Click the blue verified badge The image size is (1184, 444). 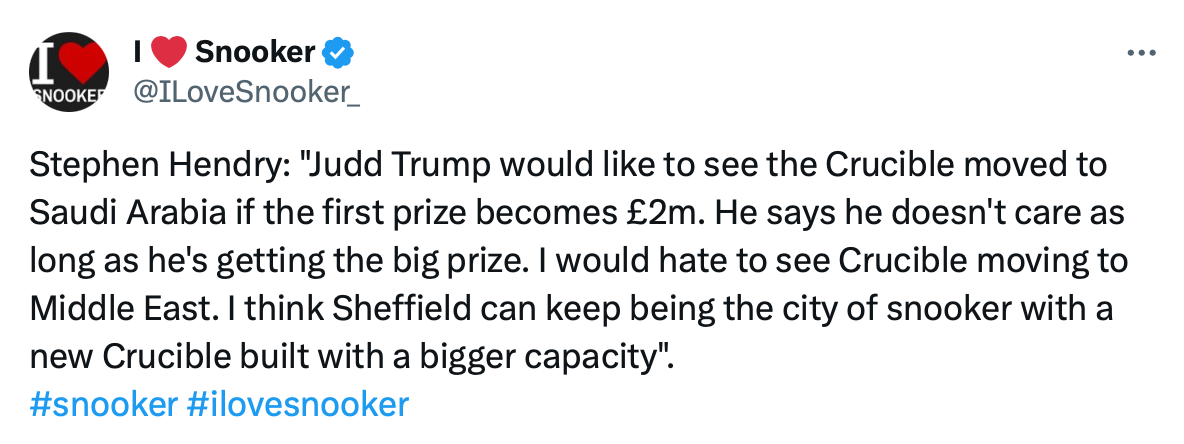(342, 50)
